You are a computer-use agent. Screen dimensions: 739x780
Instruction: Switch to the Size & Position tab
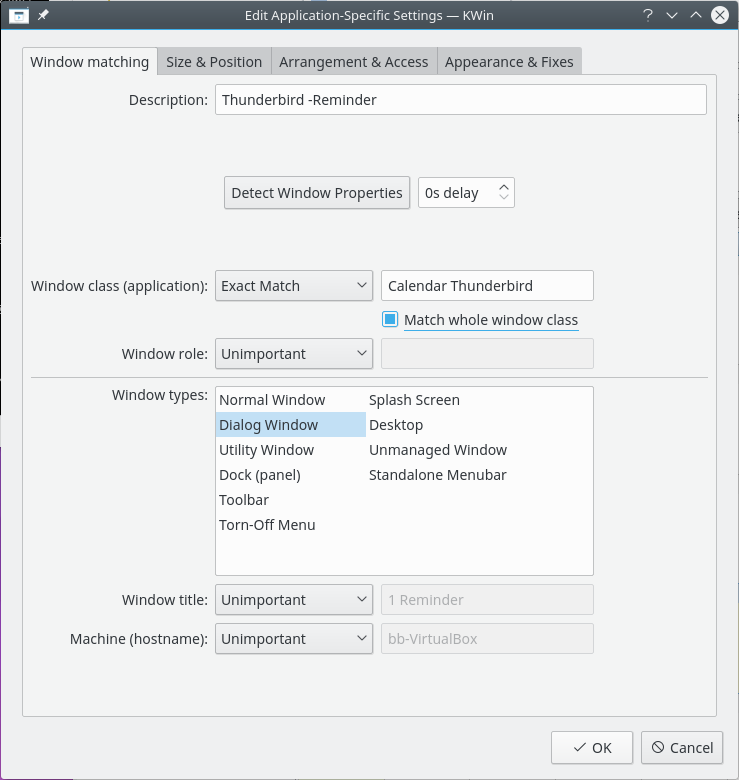tap(214, 62)
